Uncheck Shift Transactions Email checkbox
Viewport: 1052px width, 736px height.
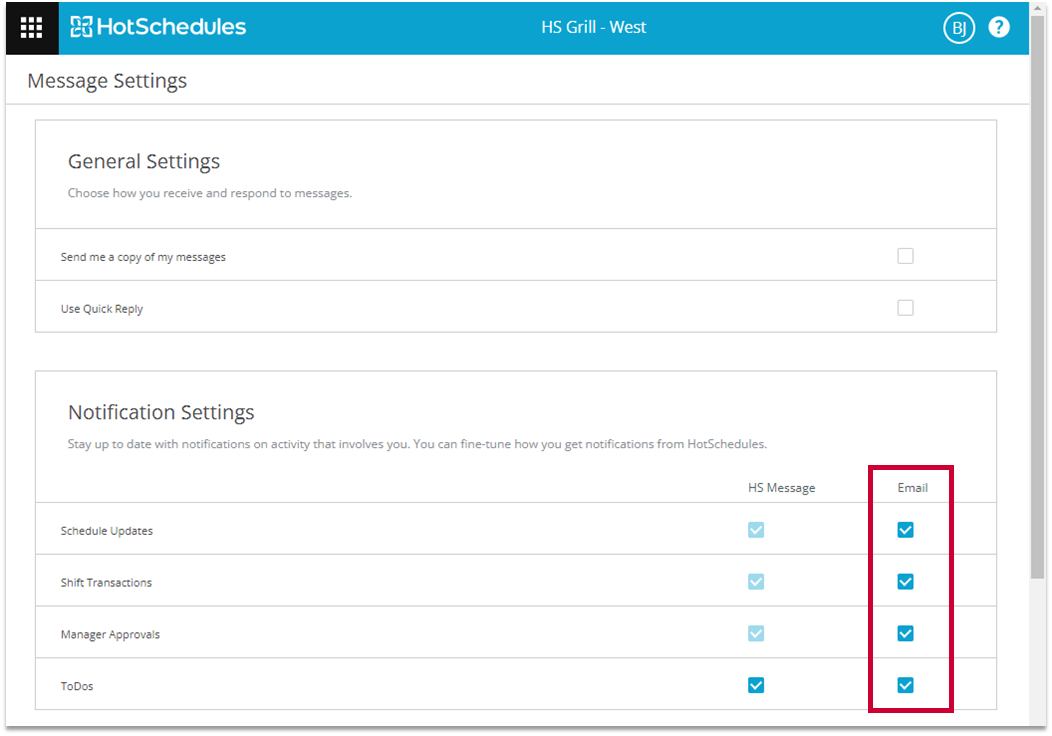tap(905, 582)
